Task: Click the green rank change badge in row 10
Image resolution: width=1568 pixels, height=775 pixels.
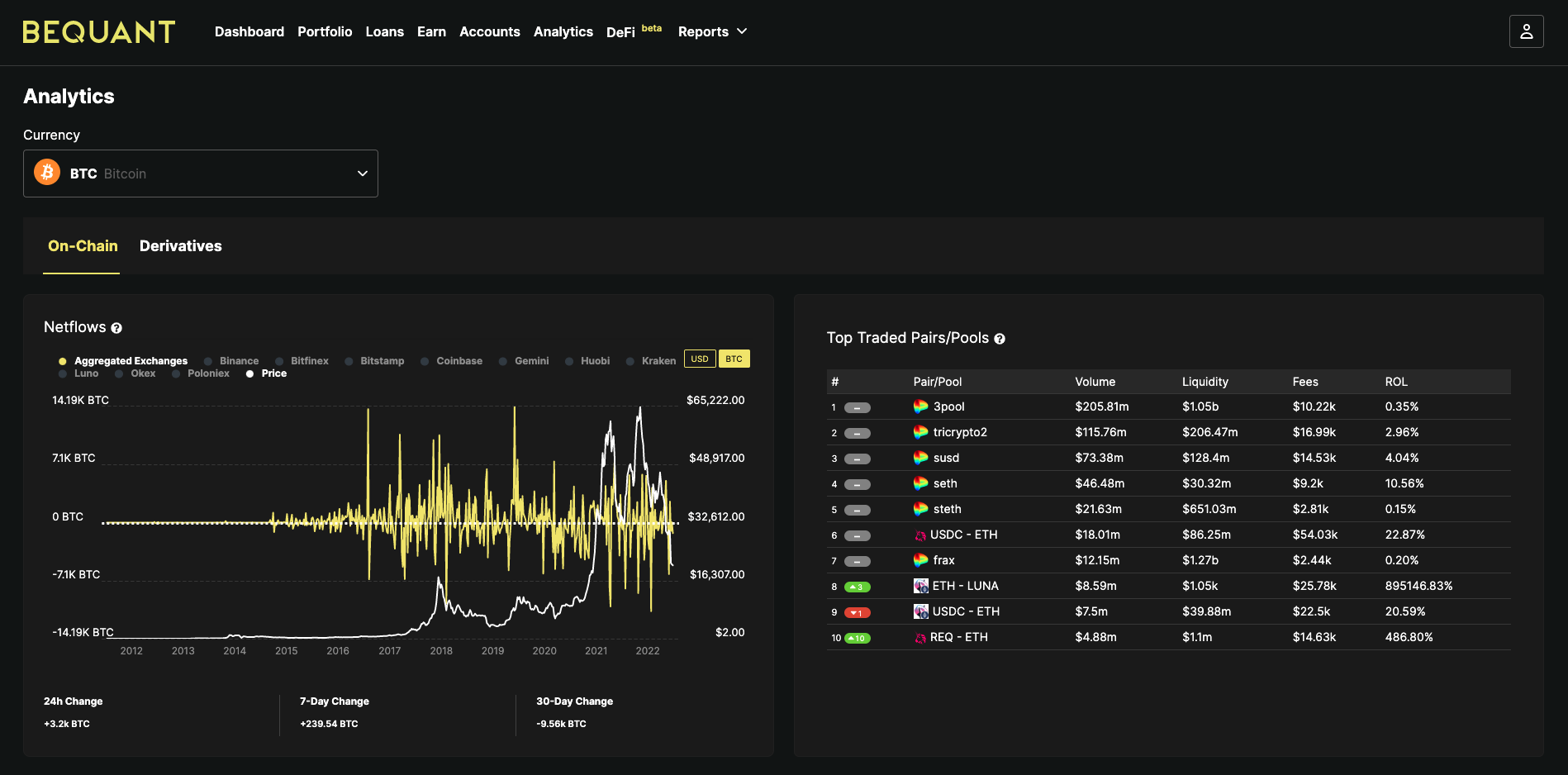Action: tap(857, 638)
